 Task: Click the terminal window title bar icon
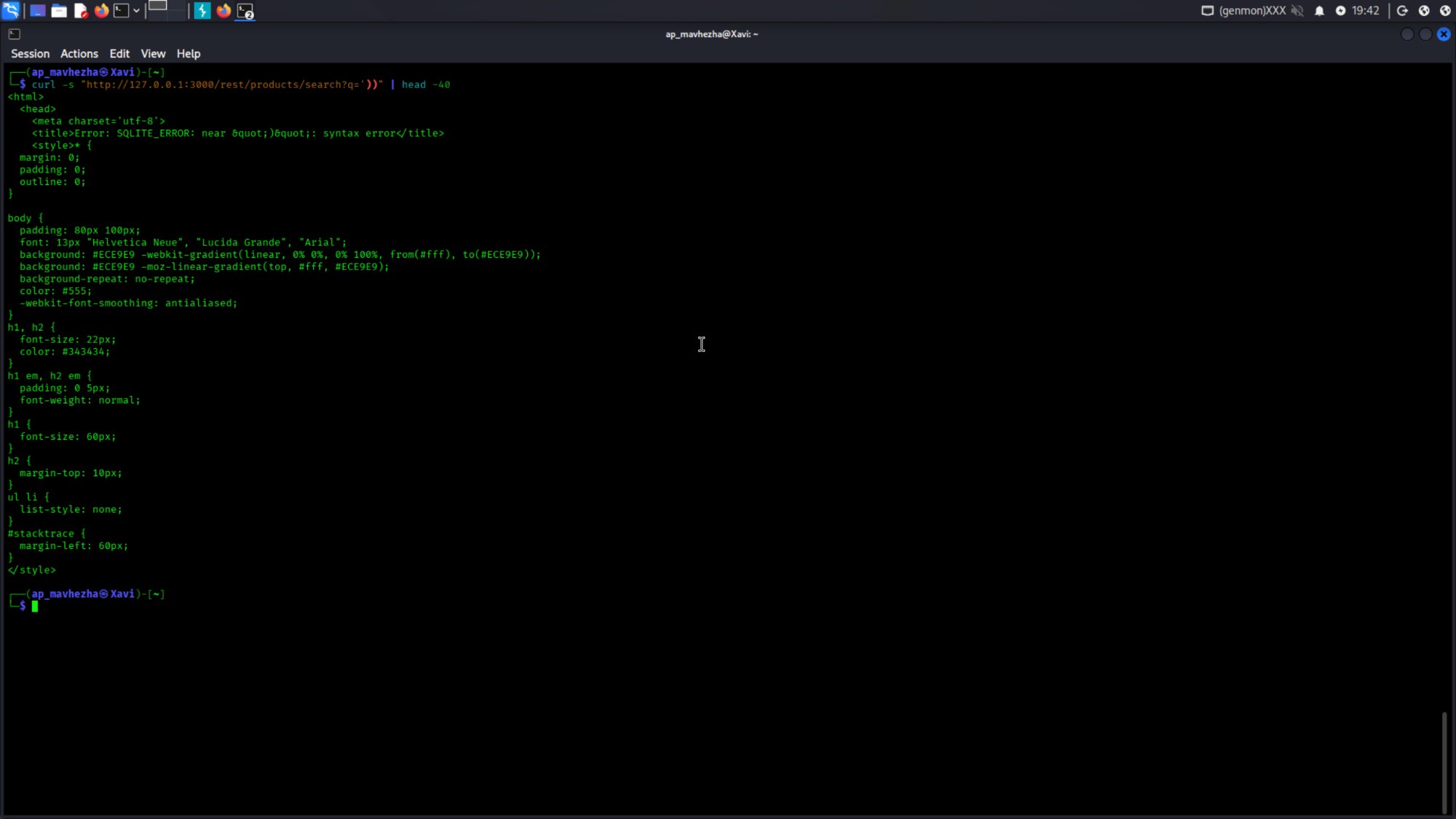point(15,34)
